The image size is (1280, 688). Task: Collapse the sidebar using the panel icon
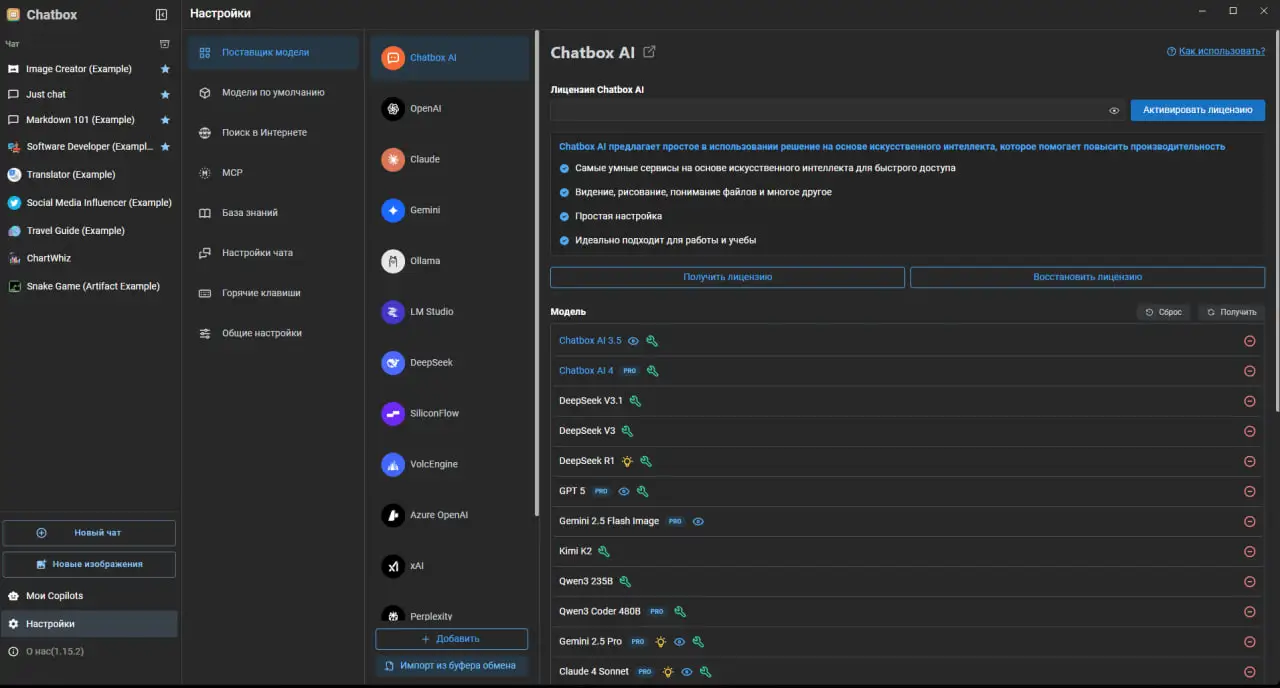tap(162, 15)
